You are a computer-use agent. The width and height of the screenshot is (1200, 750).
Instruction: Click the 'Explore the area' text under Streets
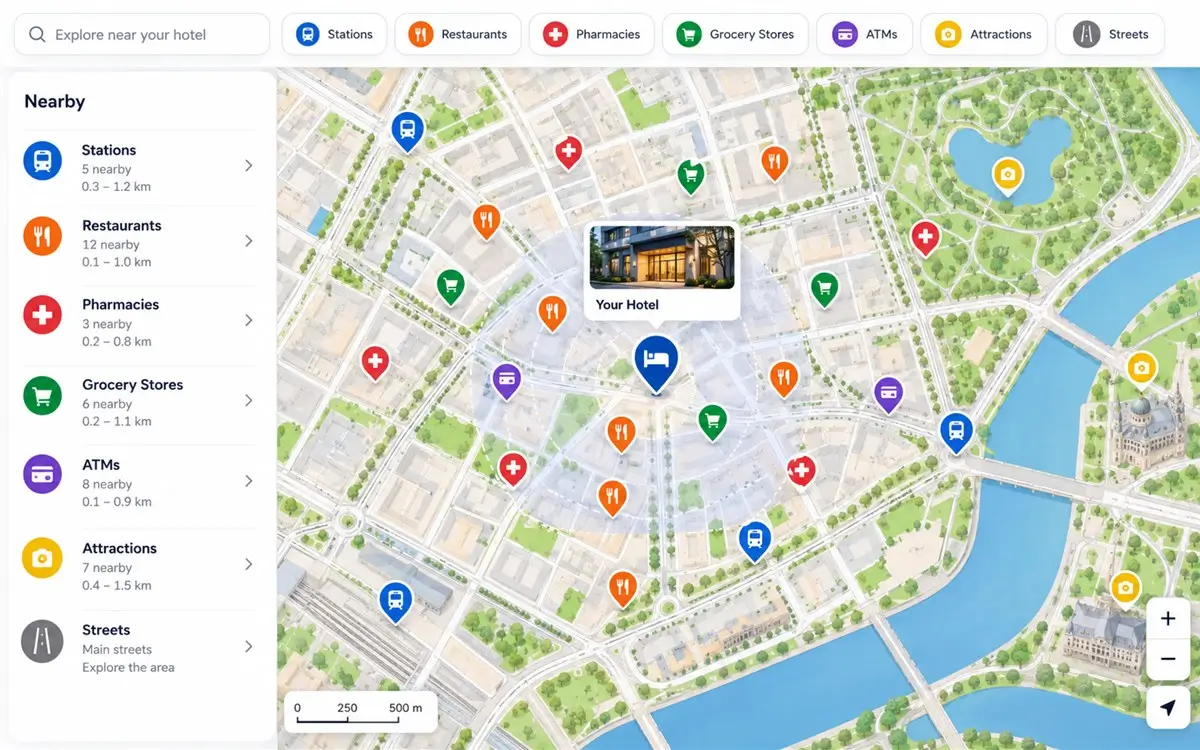[128, 667]
